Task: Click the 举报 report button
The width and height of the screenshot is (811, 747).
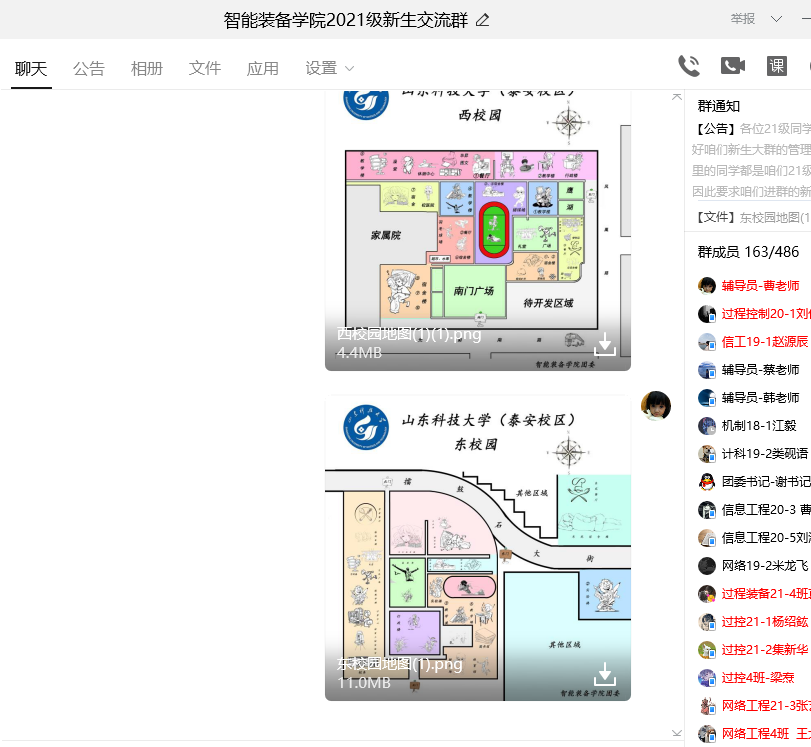Action: click(743, 19)
